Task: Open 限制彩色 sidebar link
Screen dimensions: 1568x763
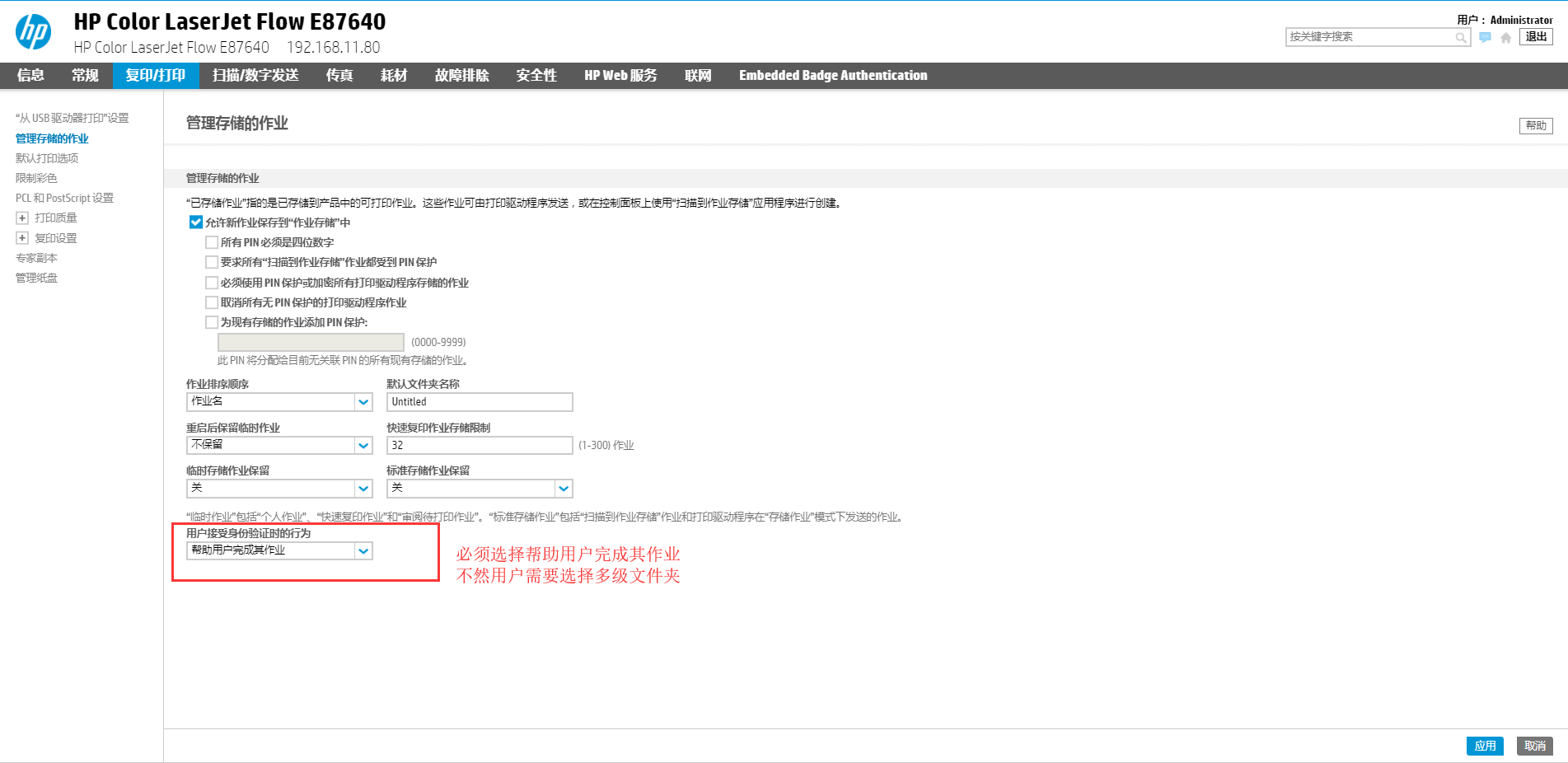Action: pyautogui.click(x=36, y=178)
